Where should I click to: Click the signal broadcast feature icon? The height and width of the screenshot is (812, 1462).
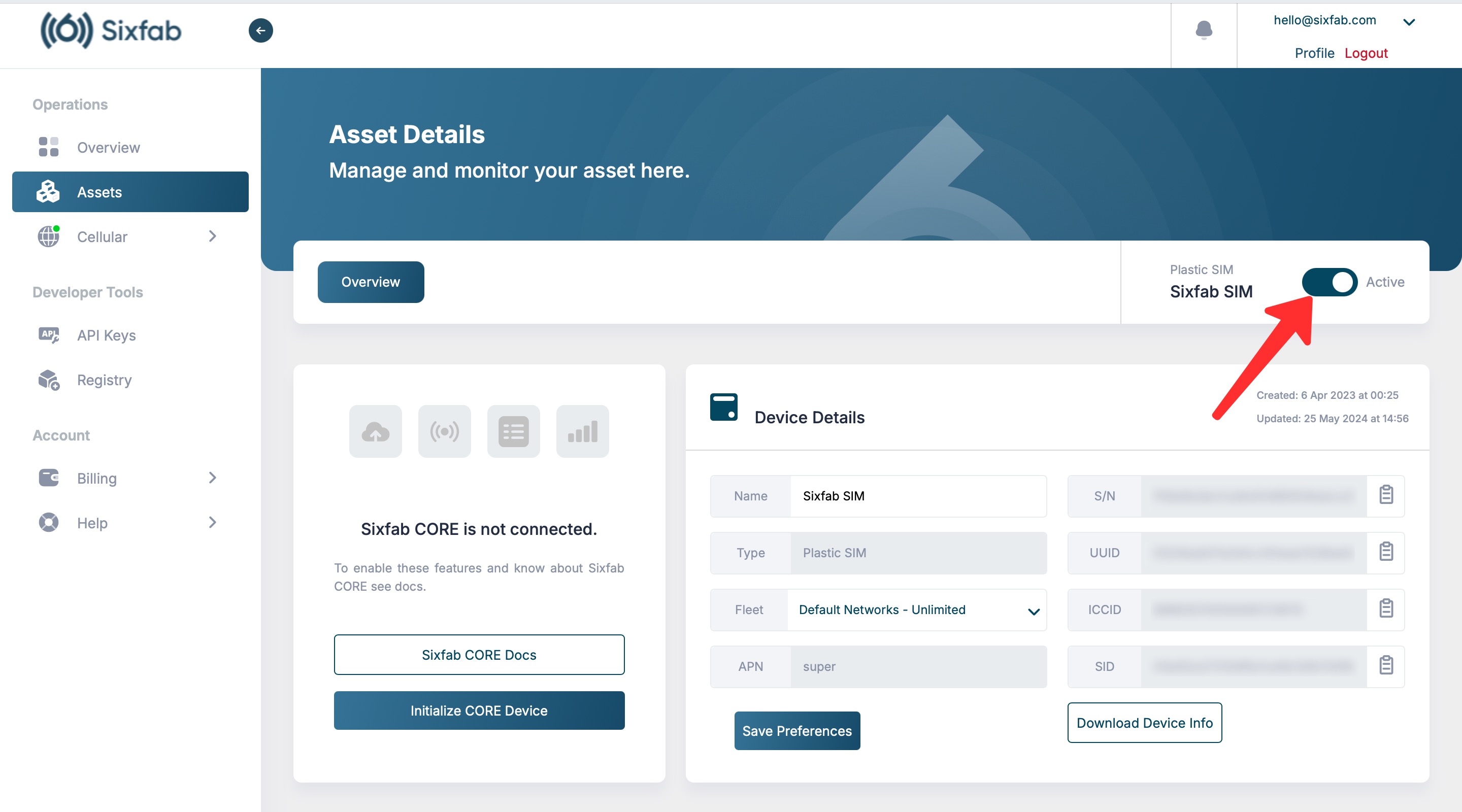click(444, 431)
